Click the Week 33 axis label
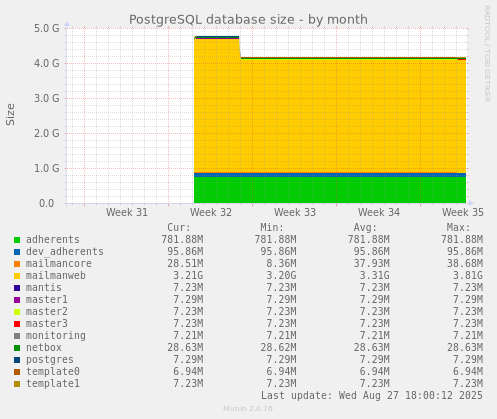 [295, 212]
